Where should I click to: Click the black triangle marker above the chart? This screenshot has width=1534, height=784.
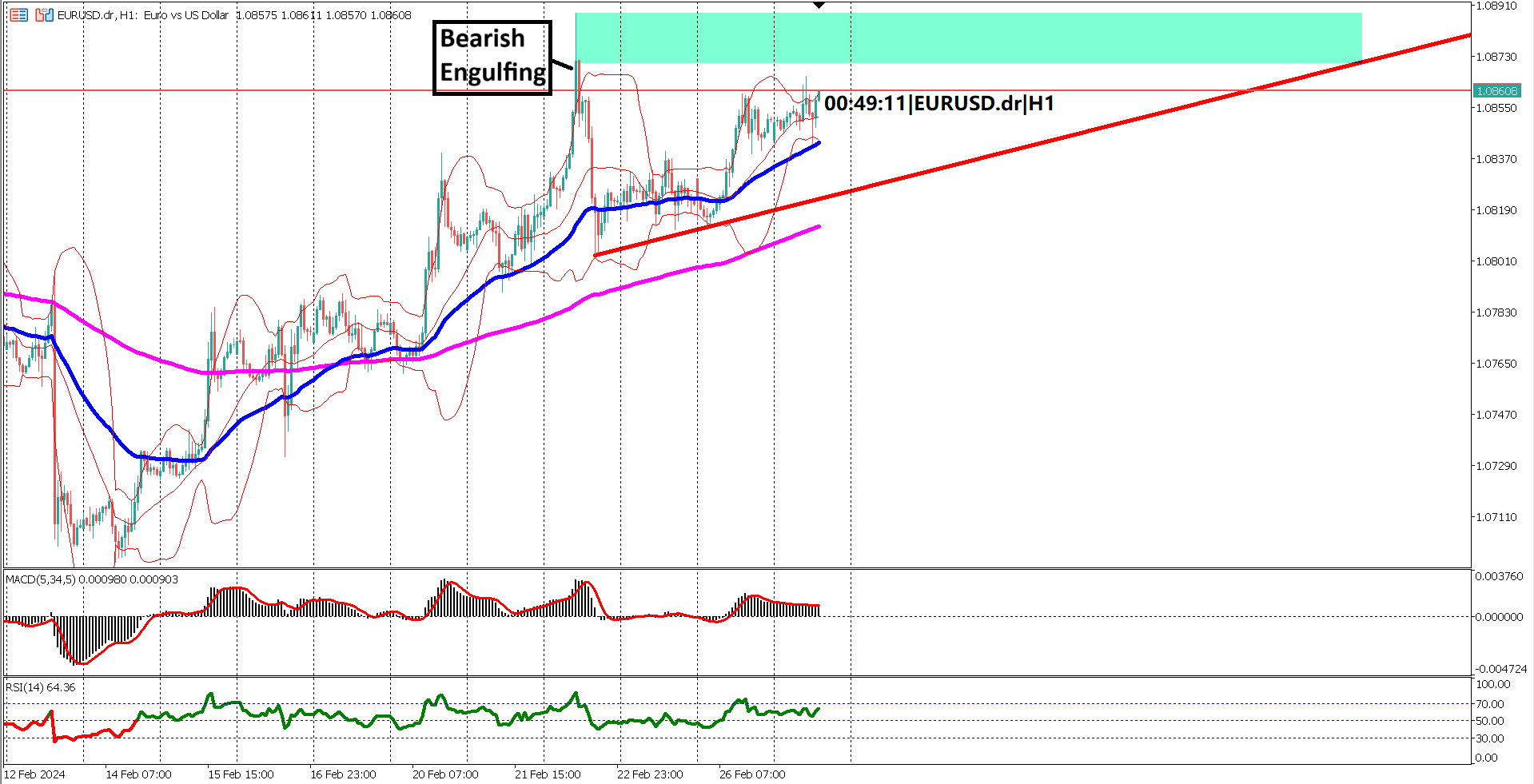tap(818, 6)
